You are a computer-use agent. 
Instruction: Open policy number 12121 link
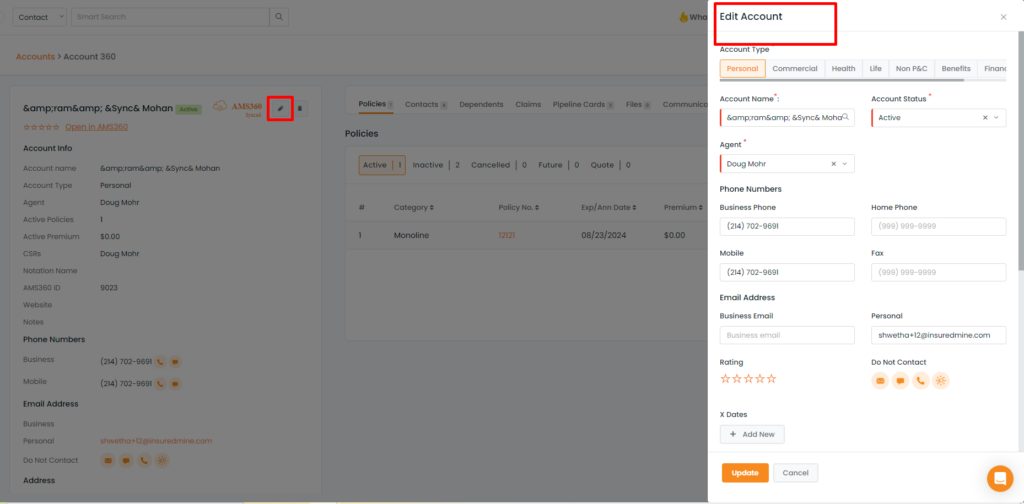point(507,235)
